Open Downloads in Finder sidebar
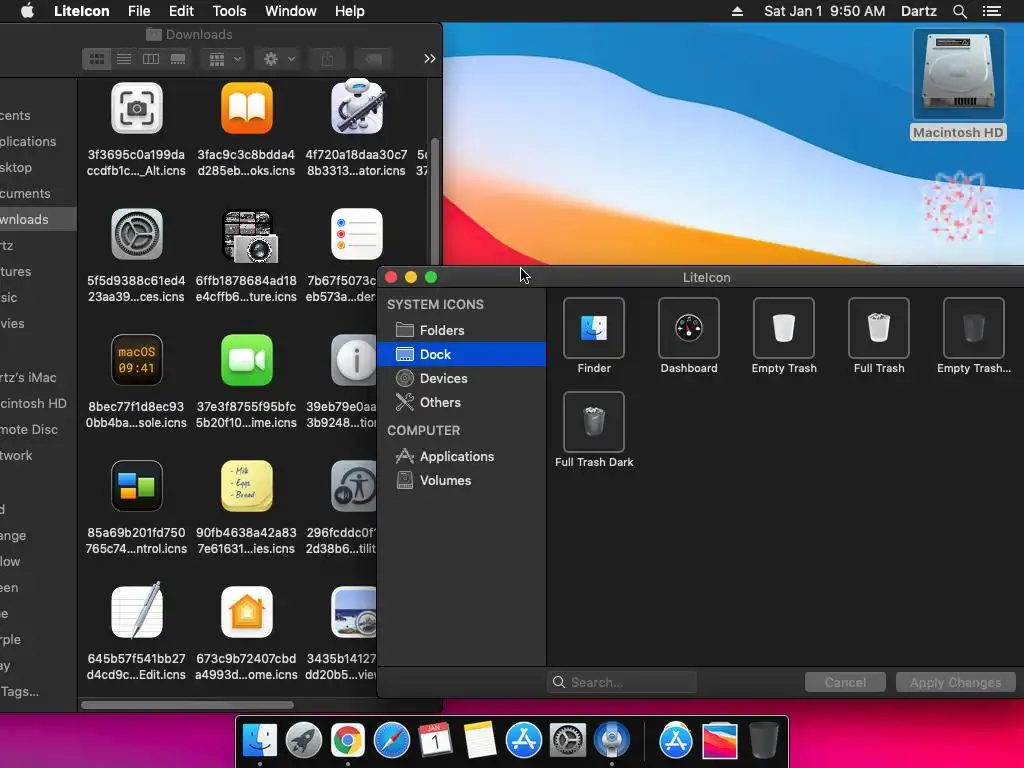This screenshot has height=768, width=1024. [x=37, y=219]
